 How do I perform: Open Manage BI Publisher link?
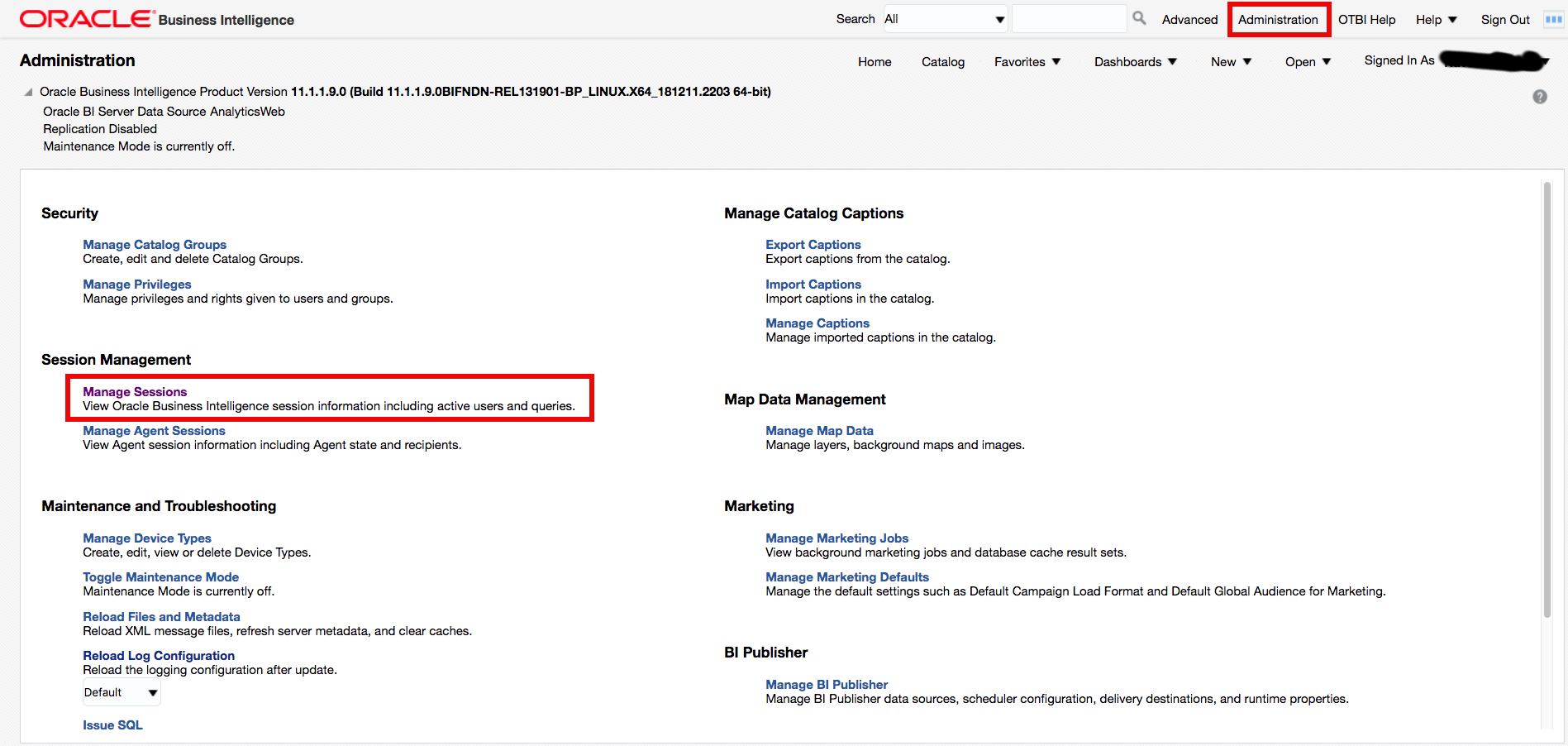click(827, 685)
